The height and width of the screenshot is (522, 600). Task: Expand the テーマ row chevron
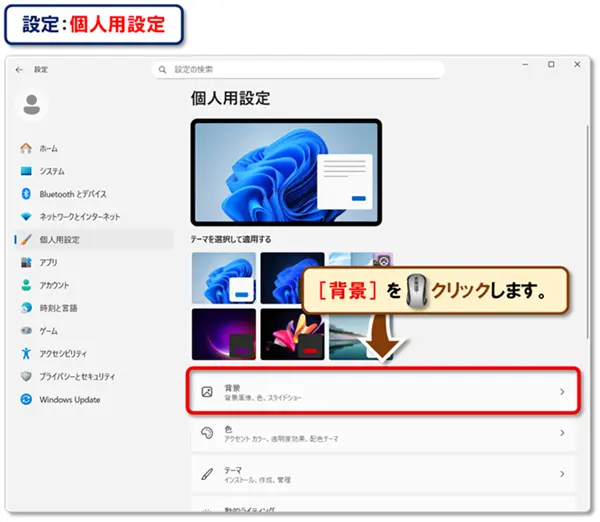click(562, 474)
